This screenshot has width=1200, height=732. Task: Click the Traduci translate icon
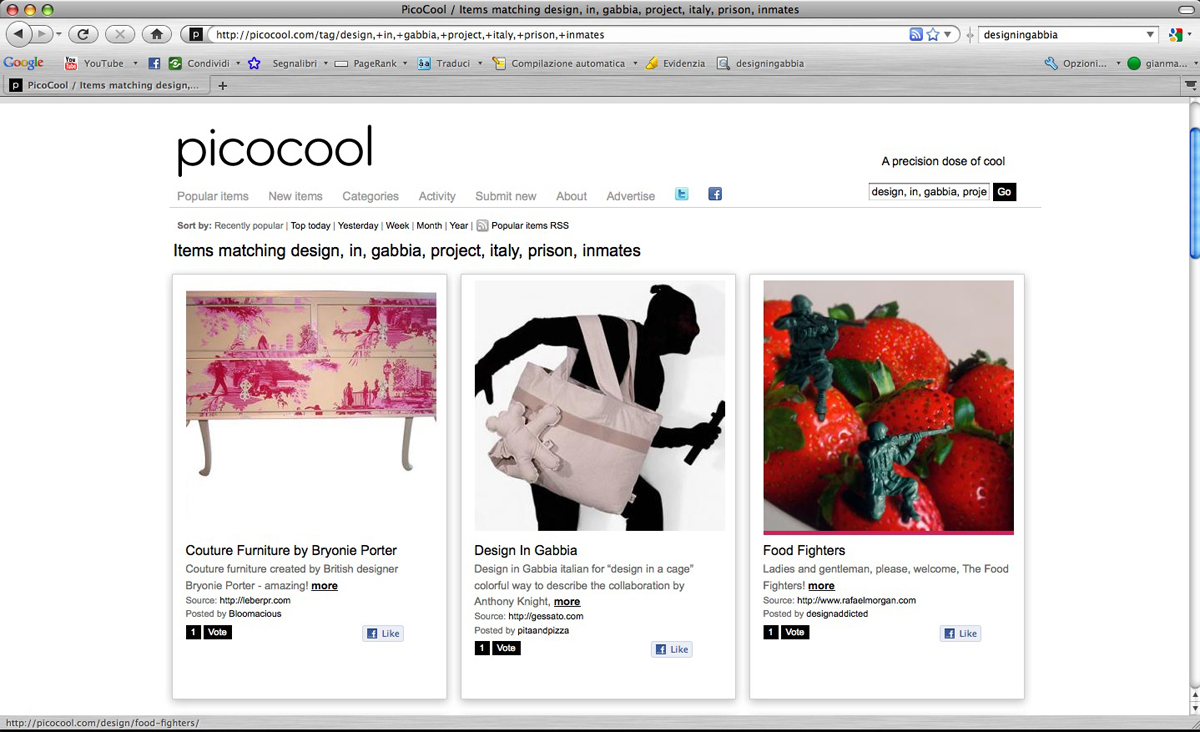pos(424,63)
